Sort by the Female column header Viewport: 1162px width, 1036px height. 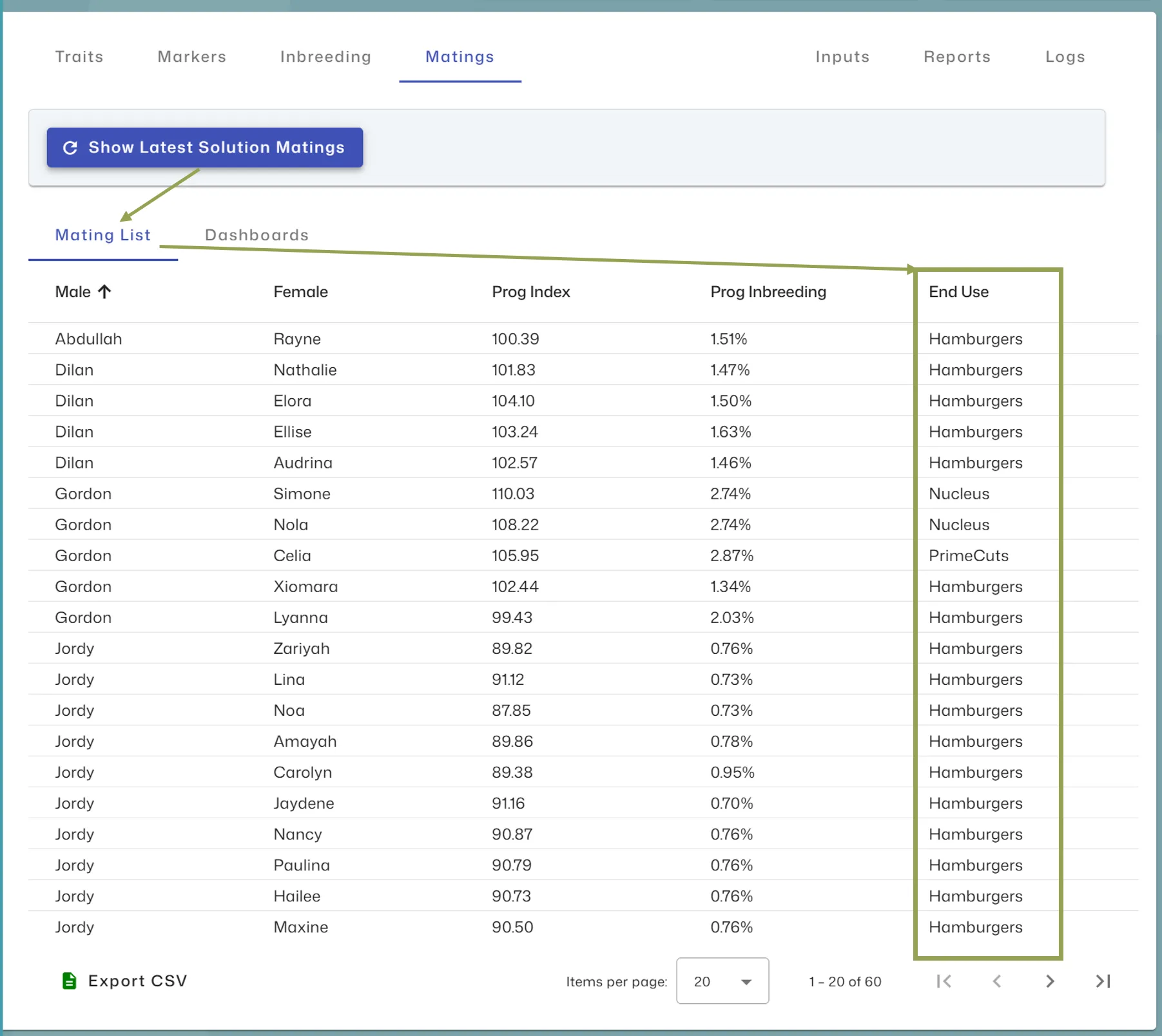300,292
